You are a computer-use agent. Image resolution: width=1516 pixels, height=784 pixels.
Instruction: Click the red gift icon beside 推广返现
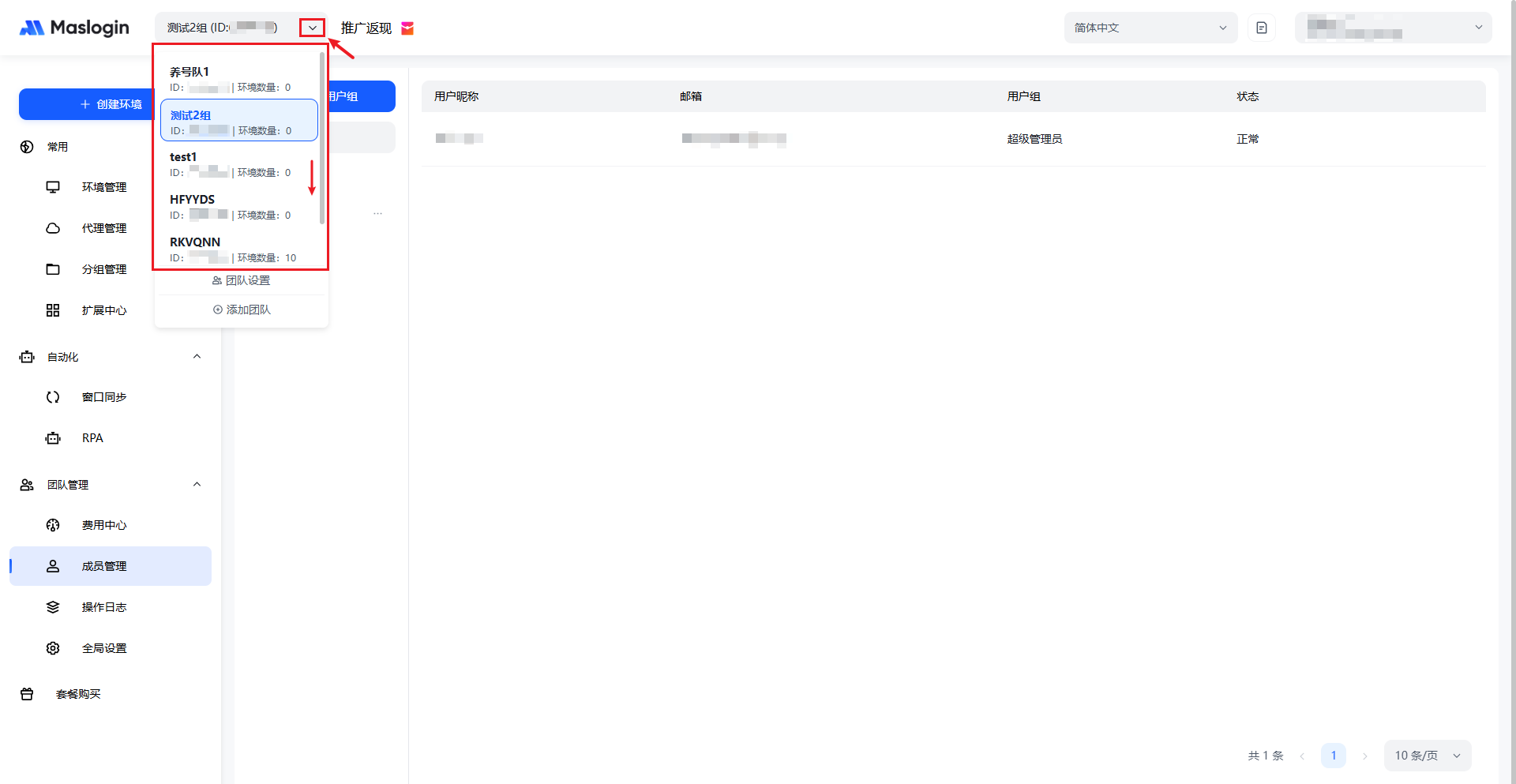click(x=407, y=28)
